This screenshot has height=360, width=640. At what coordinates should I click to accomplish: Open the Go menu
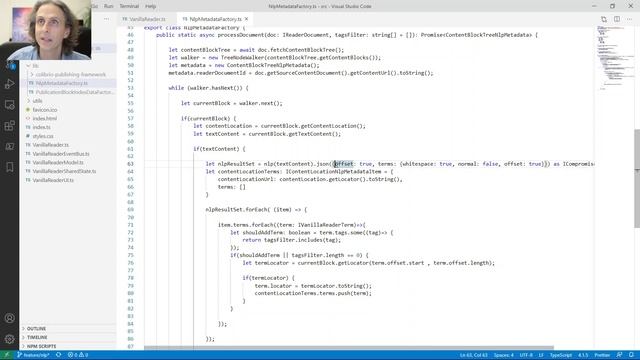tap(95, 6)
